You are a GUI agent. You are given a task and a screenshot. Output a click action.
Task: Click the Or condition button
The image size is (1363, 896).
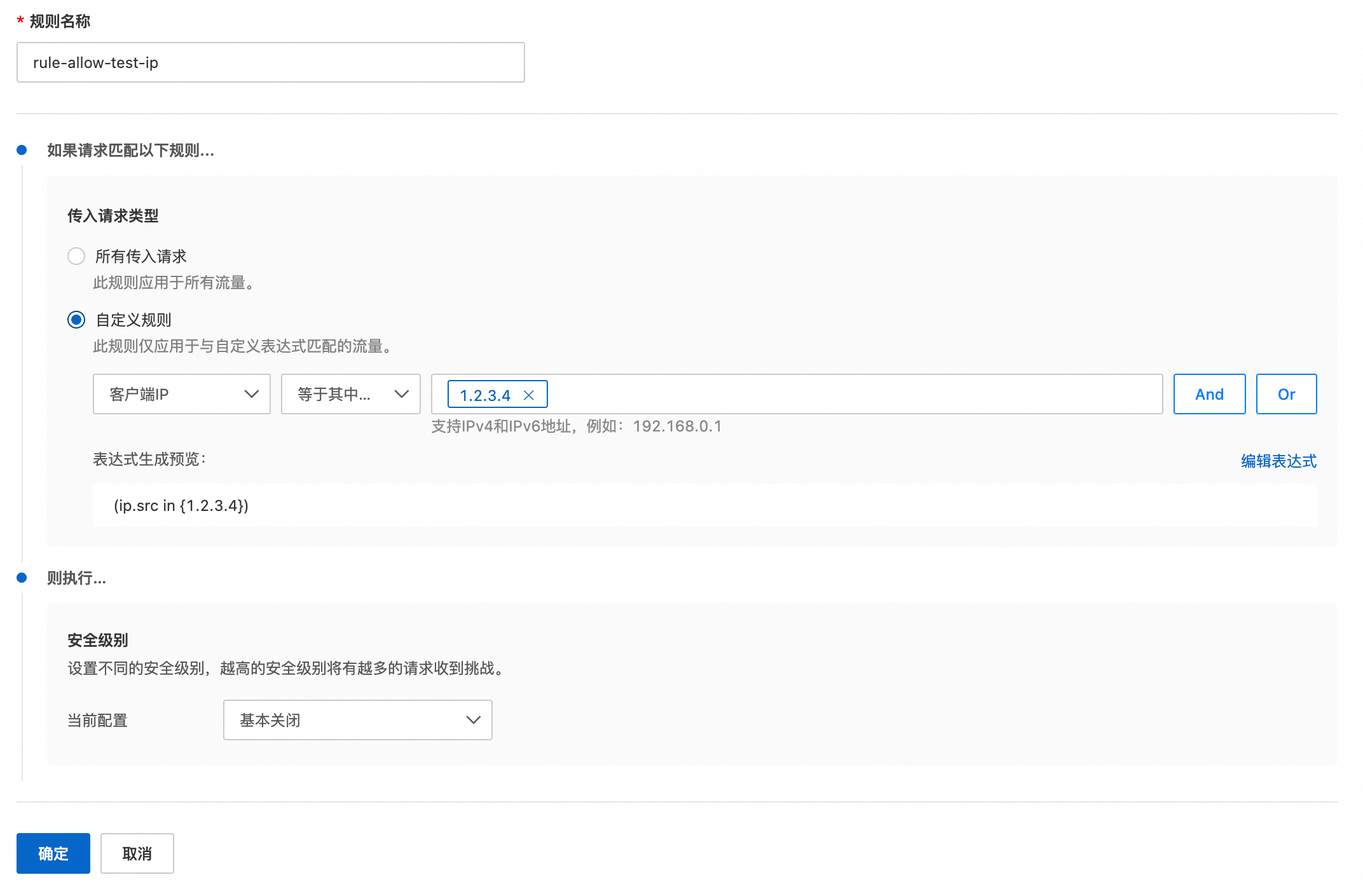(x=1285, y=394)
